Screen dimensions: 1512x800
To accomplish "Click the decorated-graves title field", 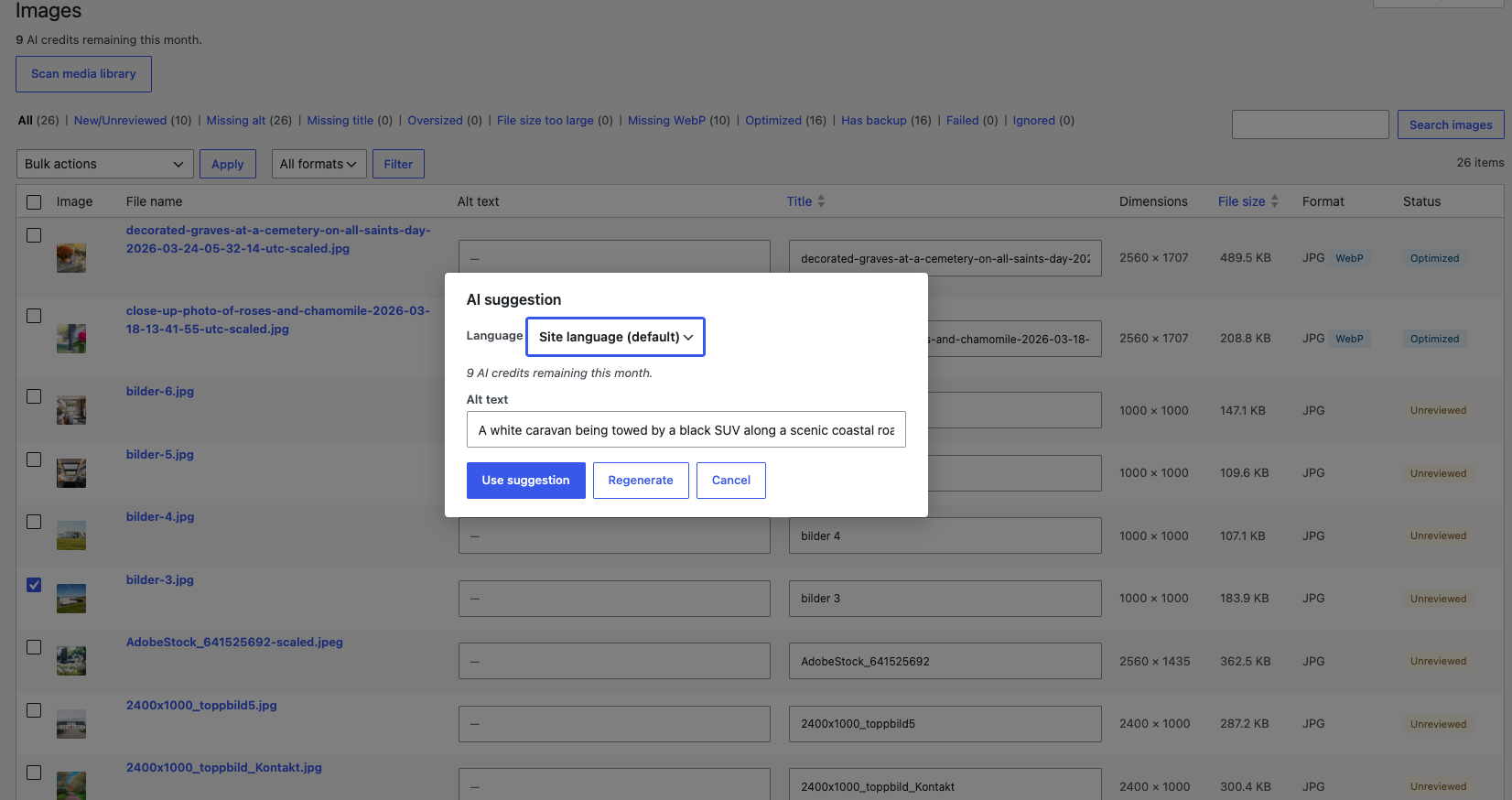I will 945,258.
